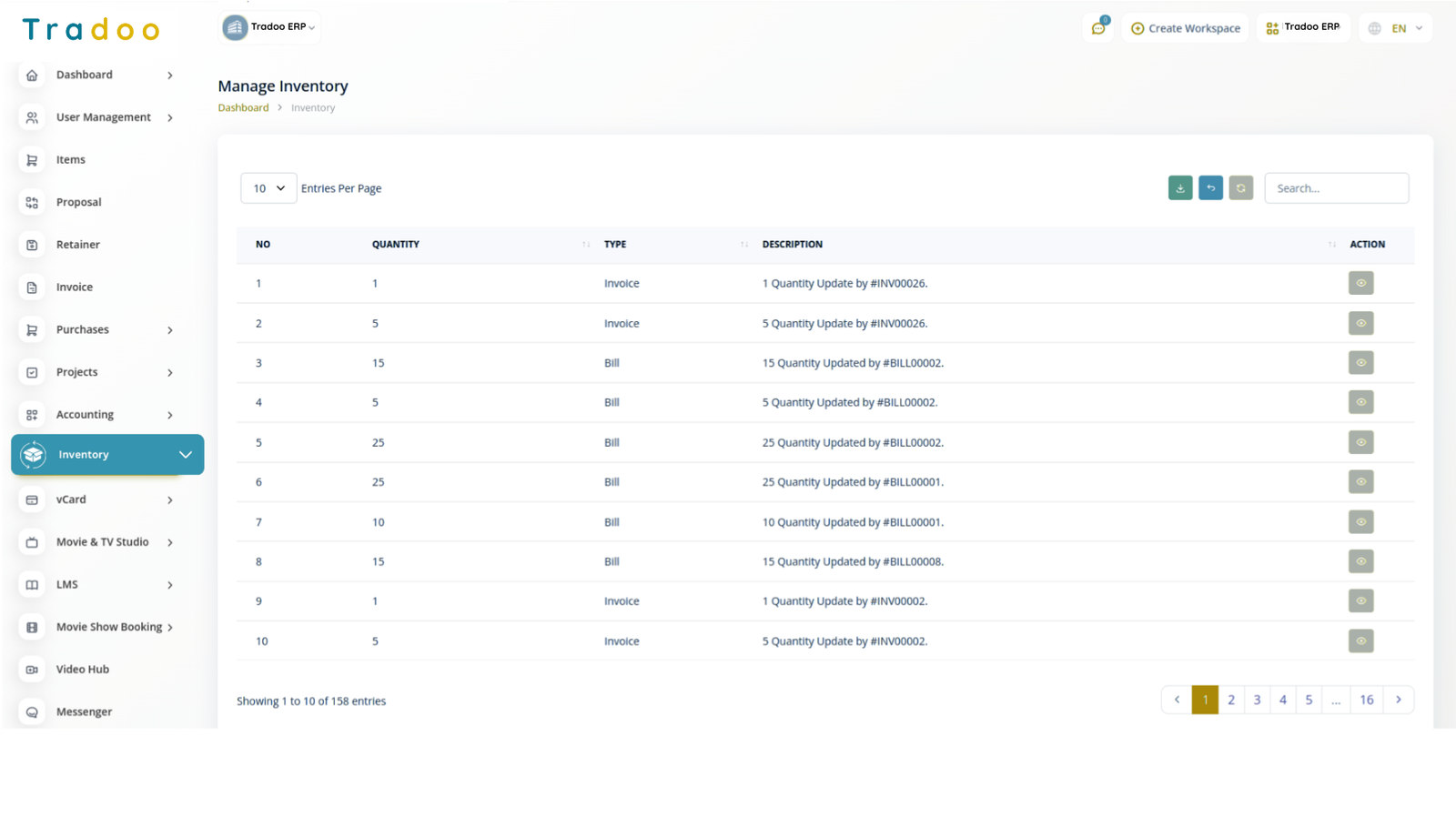Open the Invoice menu item
This screenshot has width=1456, height=817.
pos(75,287)
